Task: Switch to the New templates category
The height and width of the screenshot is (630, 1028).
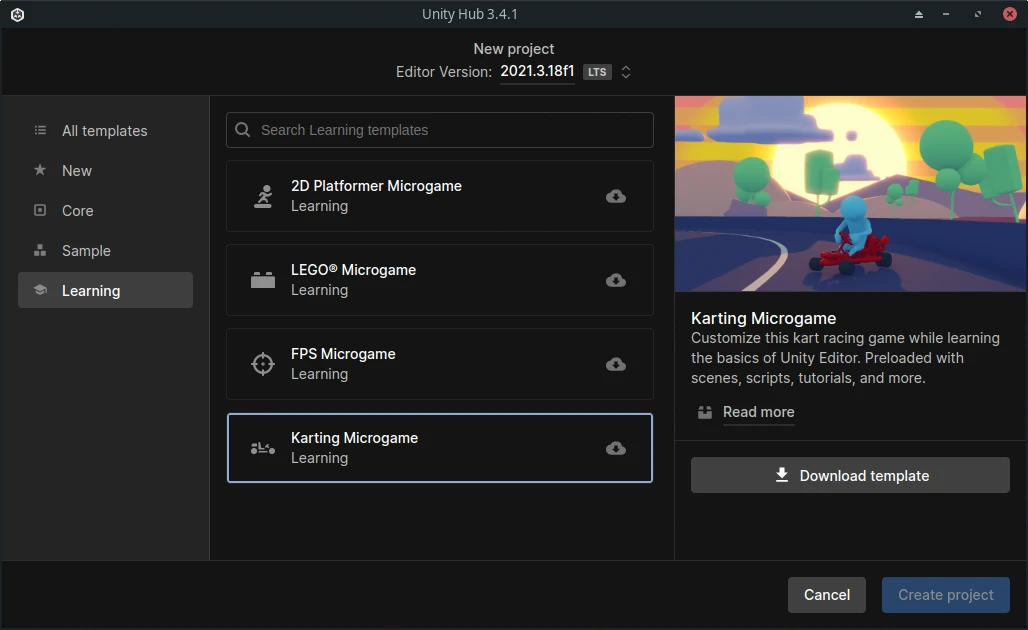Action: 106,170
